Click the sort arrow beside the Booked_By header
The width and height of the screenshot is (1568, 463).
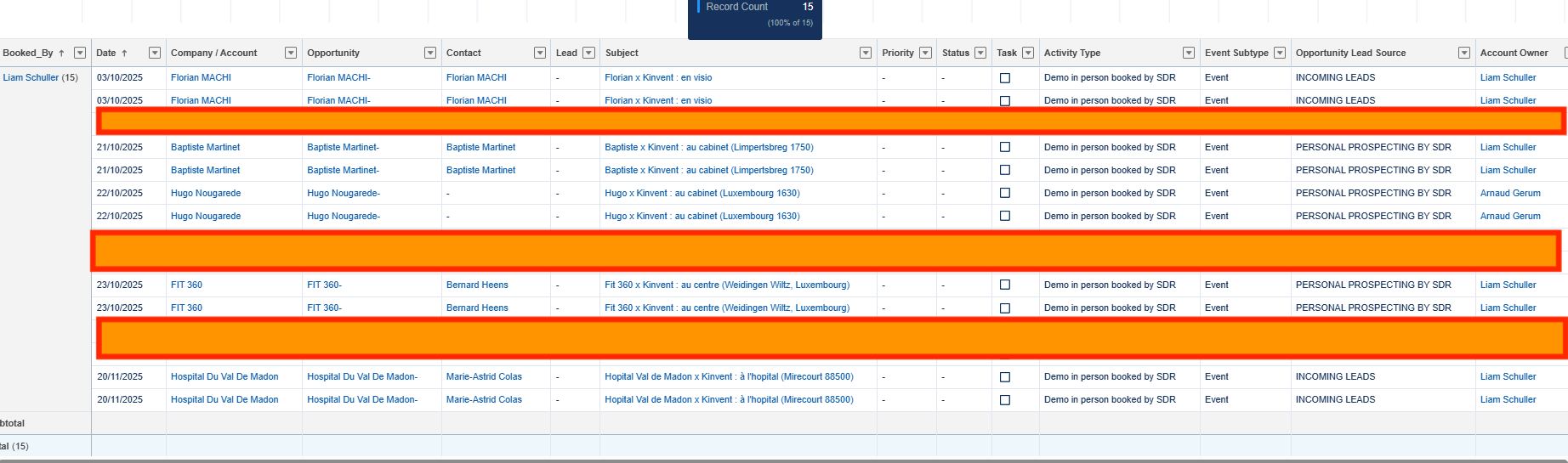(x=62, y=53)
